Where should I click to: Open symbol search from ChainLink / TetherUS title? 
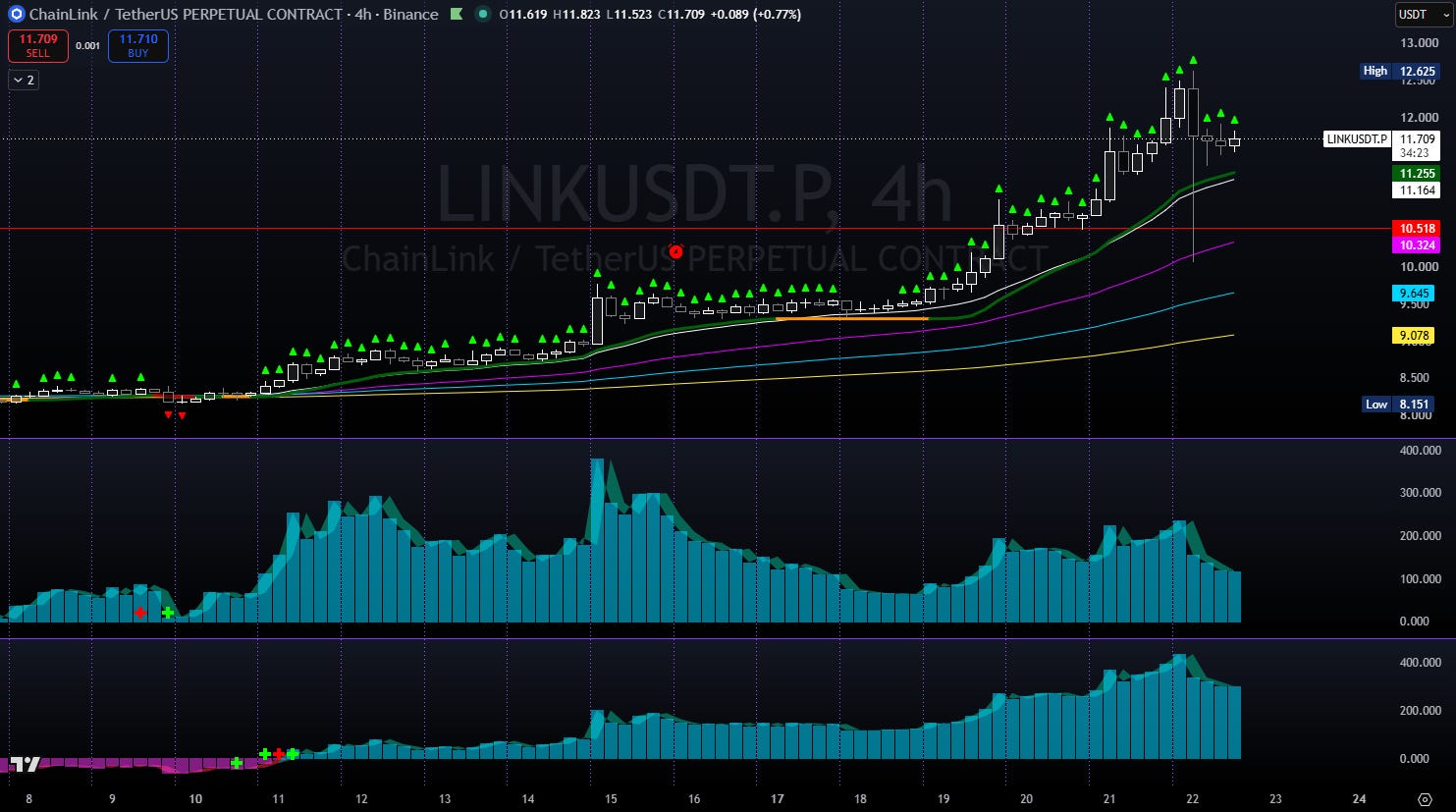coord(186,15)
